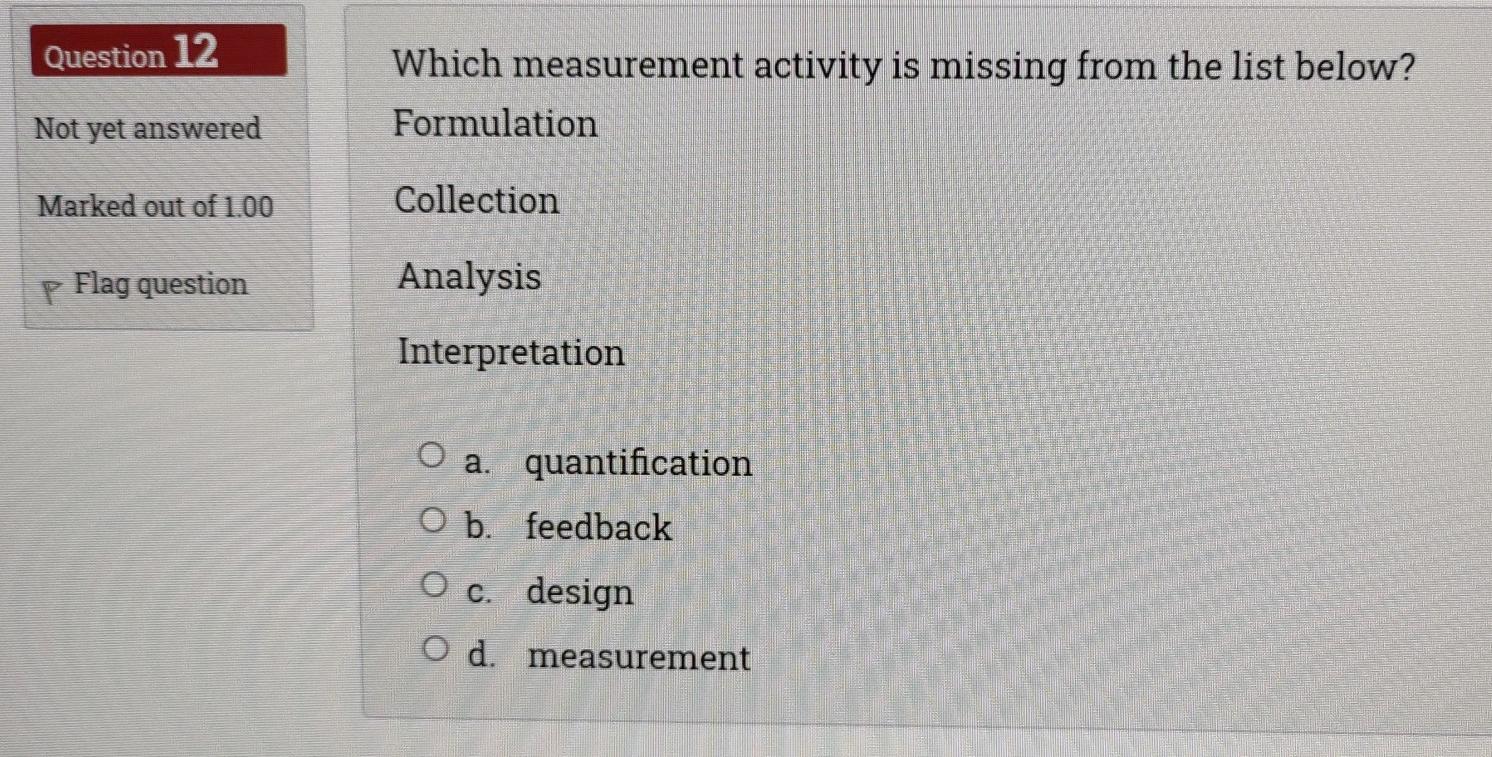The height and width of the screenshot is (757, 1492).
Task: Click the list item Interpretation
Action: click(x=510, y=352)
